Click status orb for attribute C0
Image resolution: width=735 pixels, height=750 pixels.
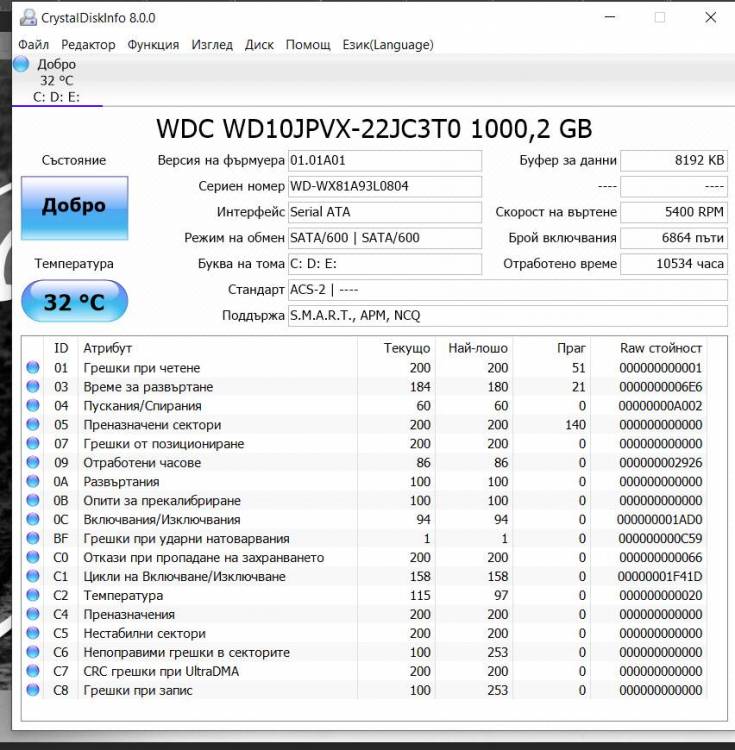(33, 557)
